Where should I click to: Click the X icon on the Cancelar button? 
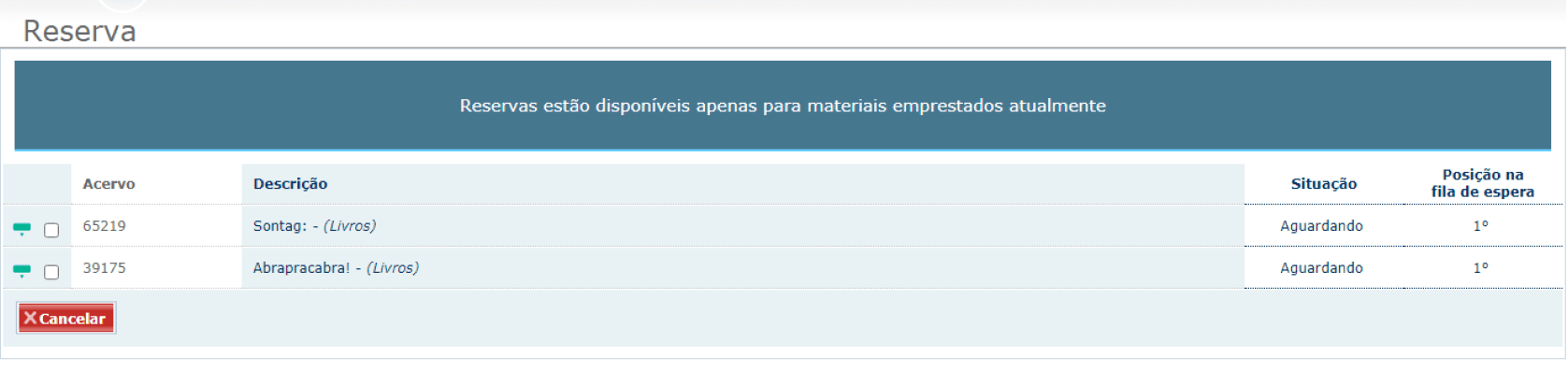30,319
